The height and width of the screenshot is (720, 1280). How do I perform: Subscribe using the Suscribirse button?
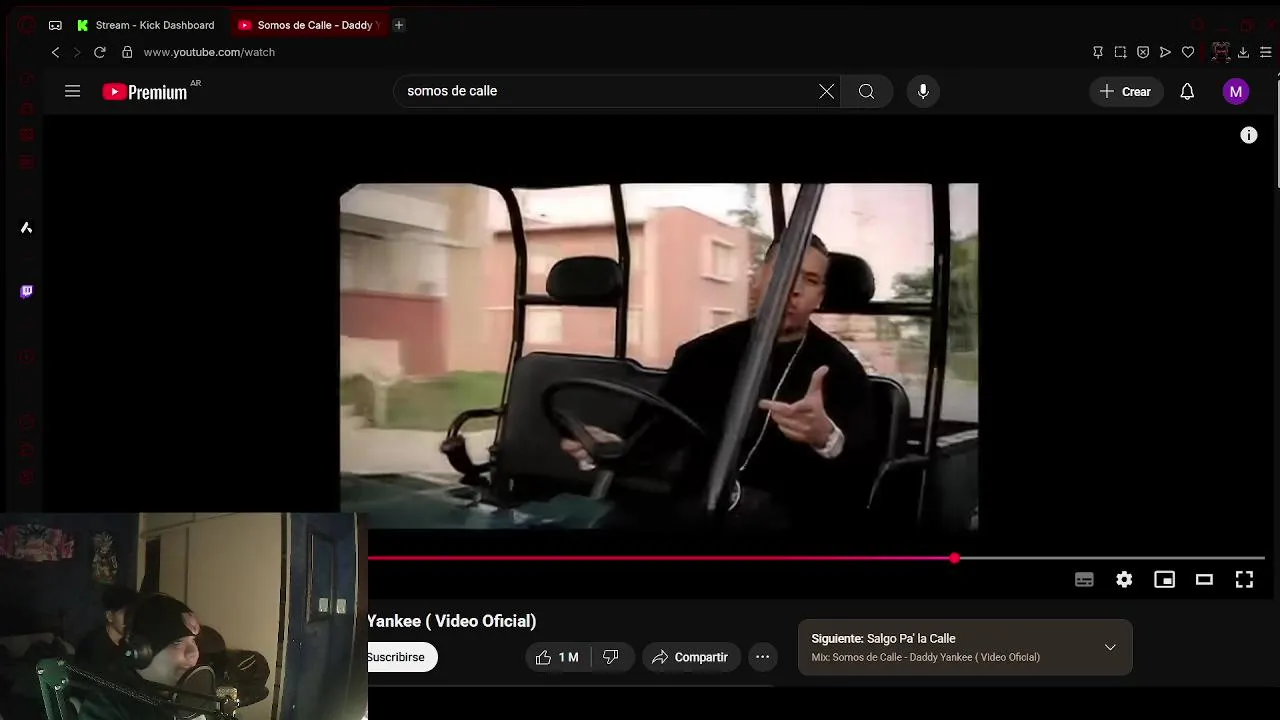(401, 657)
